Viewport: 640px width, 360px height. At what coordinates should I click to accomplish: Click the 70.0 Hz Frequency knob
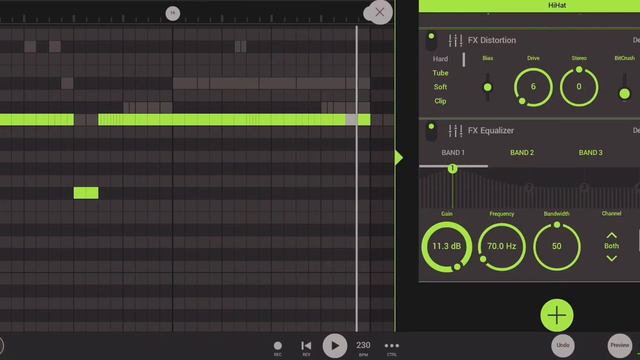(502, 247)
